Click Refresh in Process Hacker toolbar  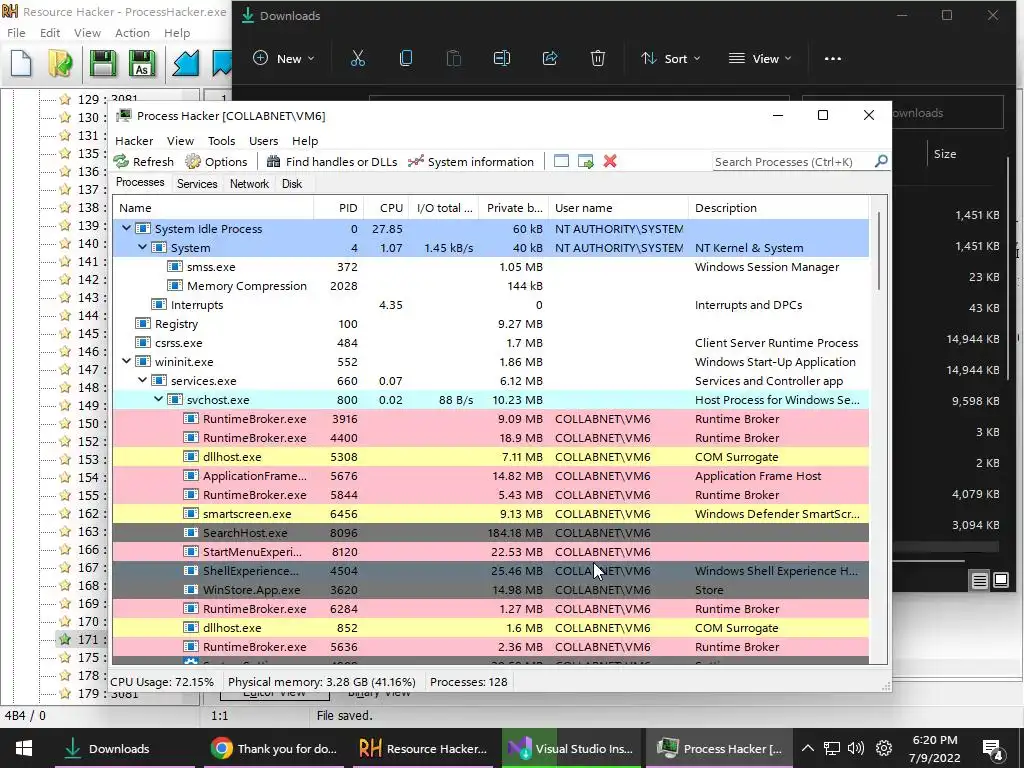coord(144,161)
